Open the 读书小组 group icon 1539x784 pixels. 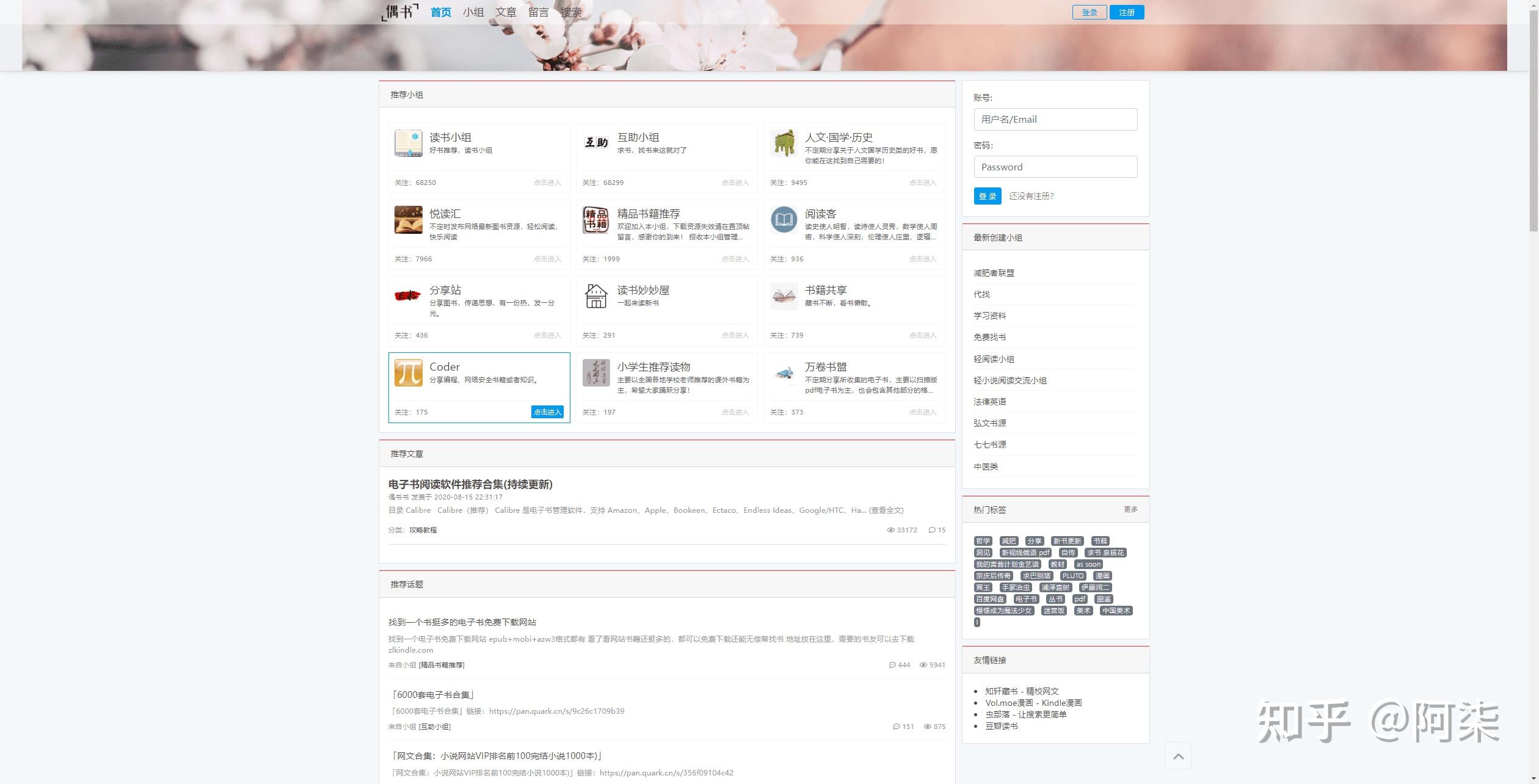(408, 144)
